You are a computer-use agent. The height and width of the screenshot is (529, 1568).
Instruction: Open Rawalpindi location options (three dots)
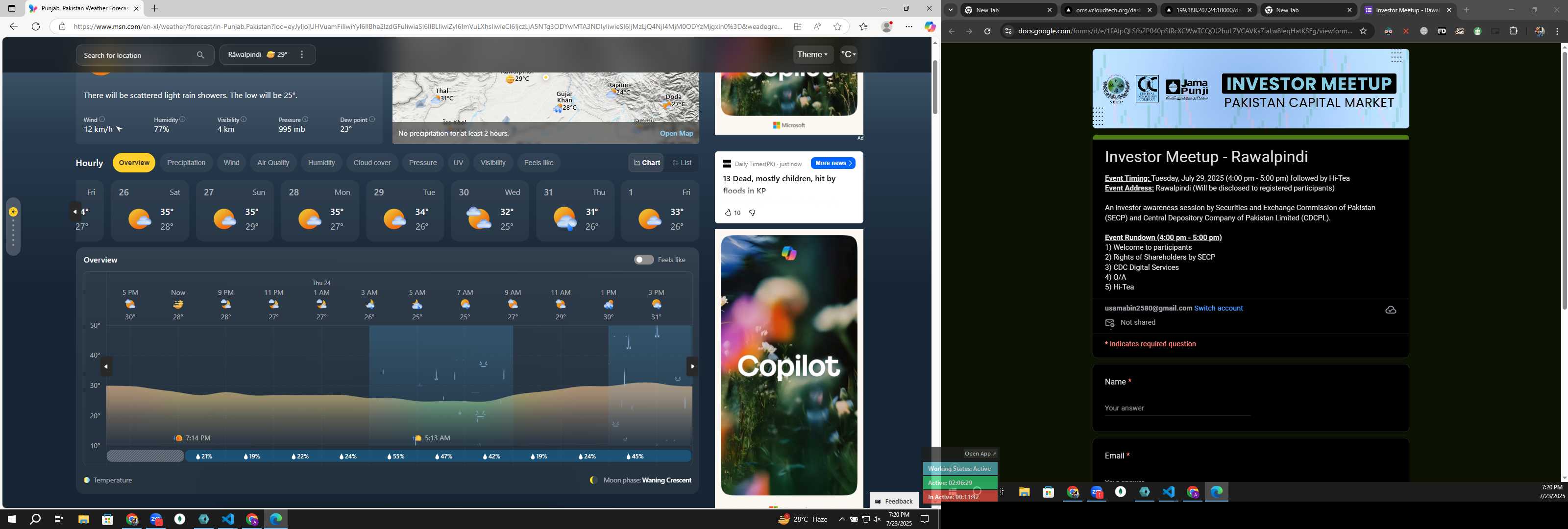pos(302,55)
